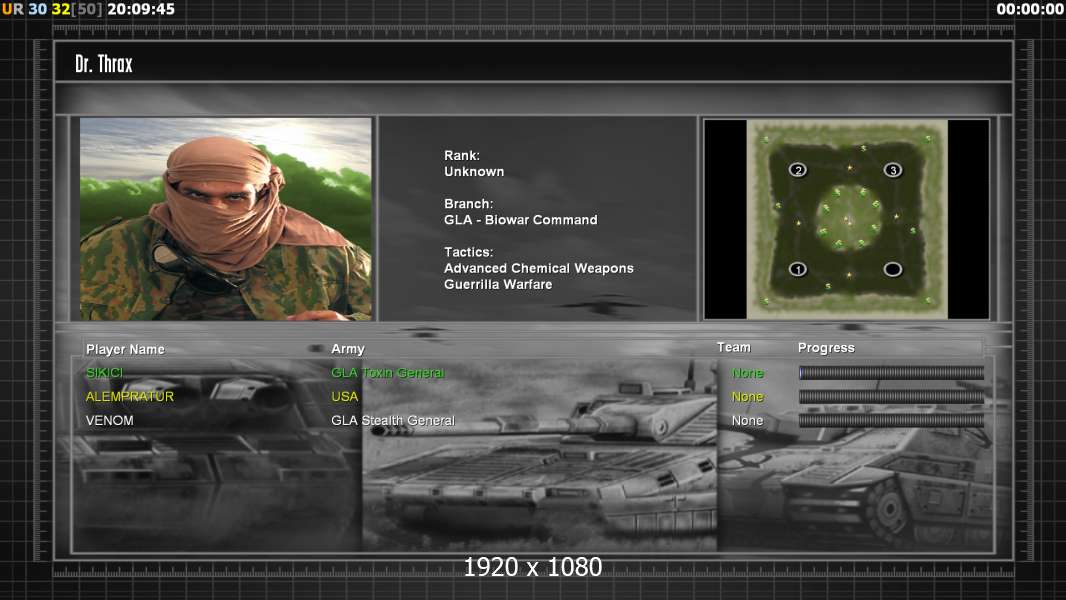Click the blank black start marker on minimap
The height and width of the screenshot is (600, 1066).
(893, 269)
